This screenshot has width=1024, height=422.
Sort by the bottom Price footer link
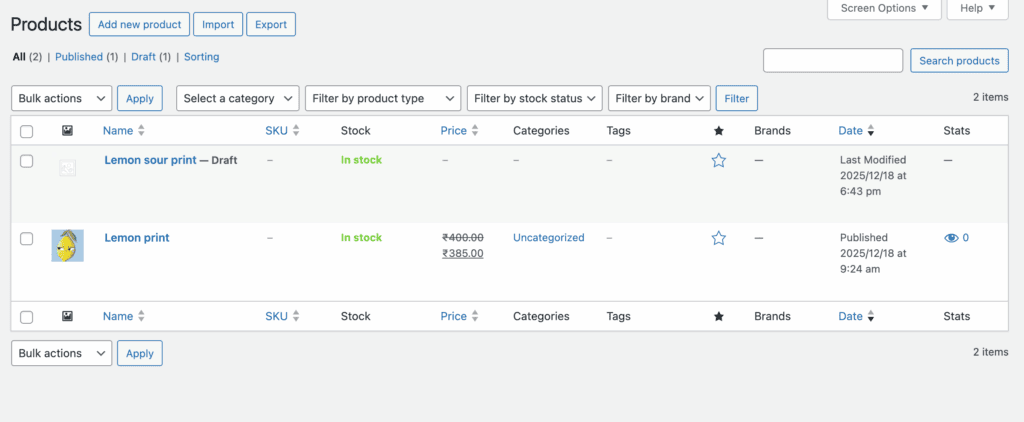point(454,316)
